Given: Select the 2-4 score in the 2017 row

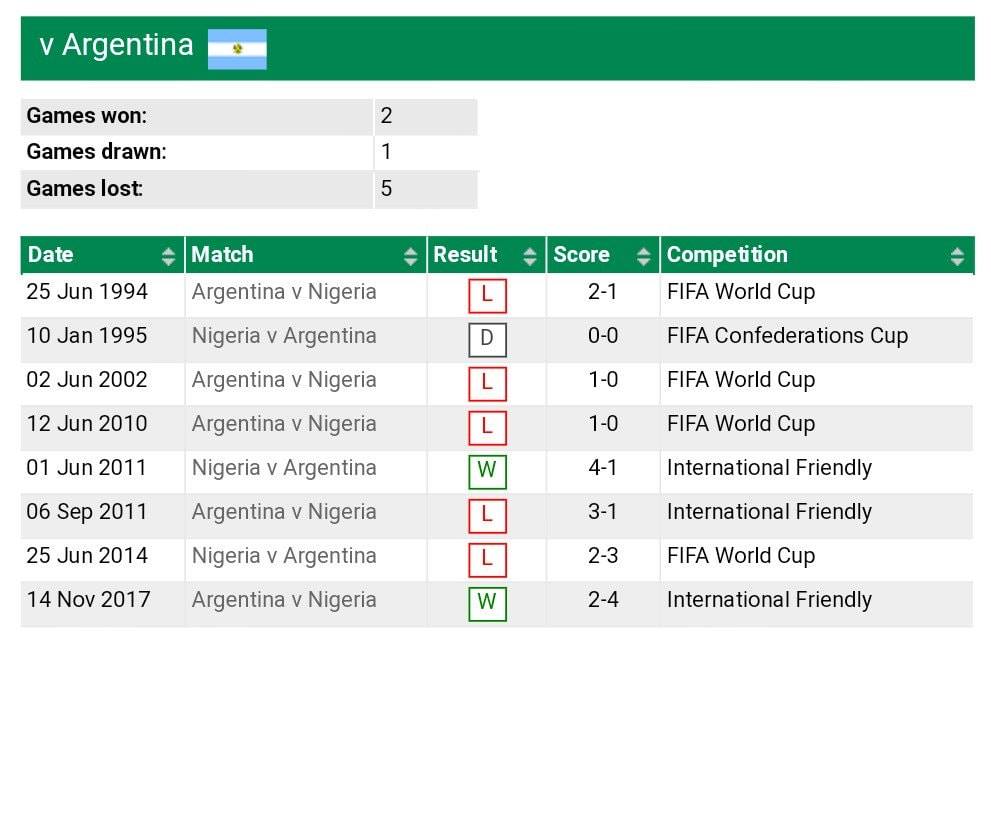Looking at the screenshot, I should 603,599.
